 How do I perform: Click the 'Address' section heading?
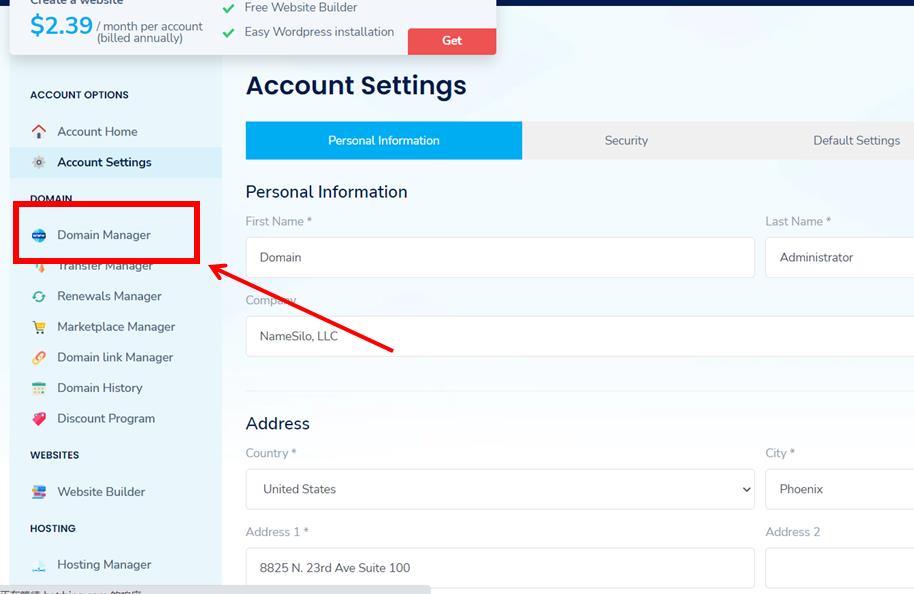[x=277, y=424]
